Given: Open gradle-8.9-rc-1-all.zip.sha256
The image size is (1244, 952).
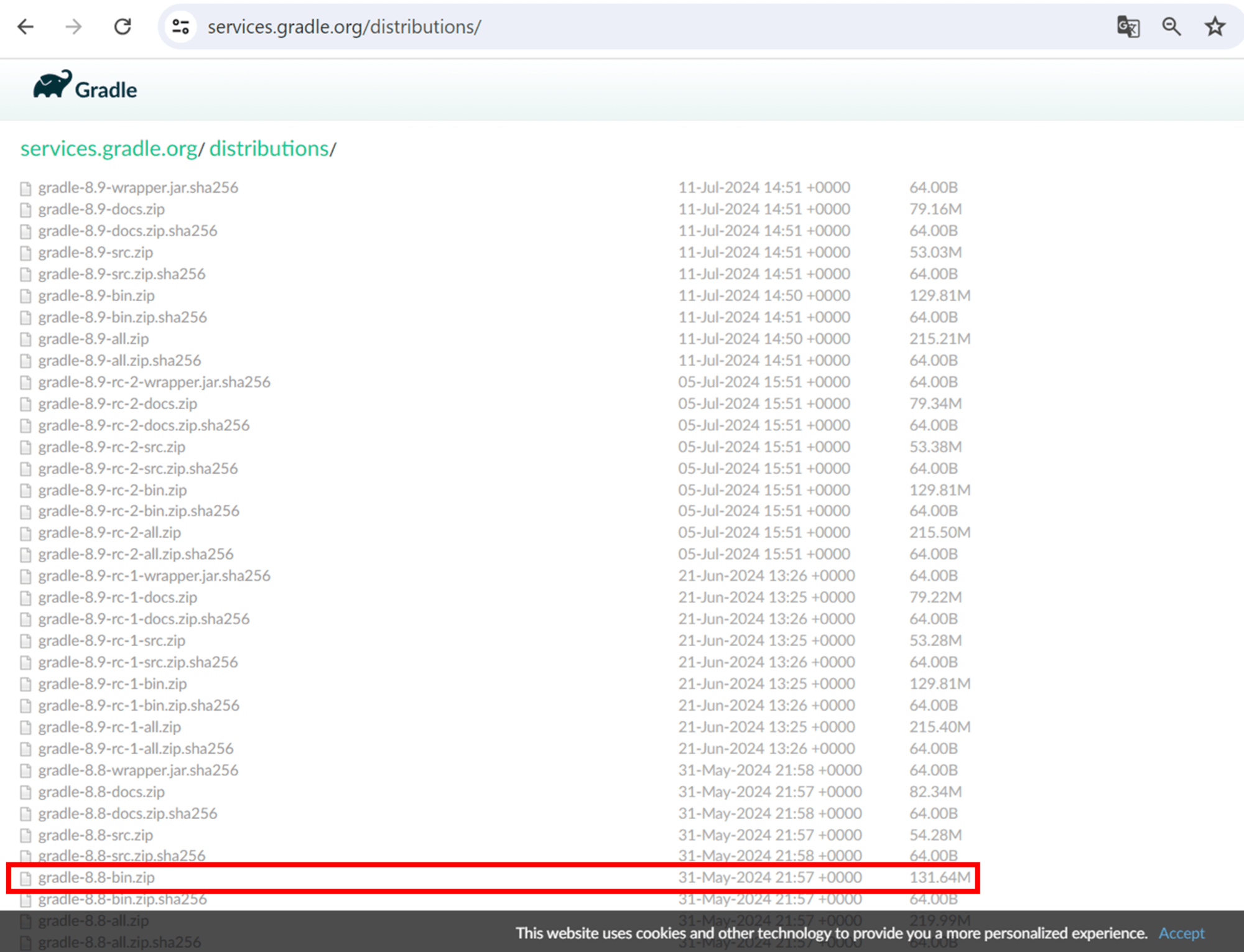Looking at the screenshot, I should coord(136,749).
